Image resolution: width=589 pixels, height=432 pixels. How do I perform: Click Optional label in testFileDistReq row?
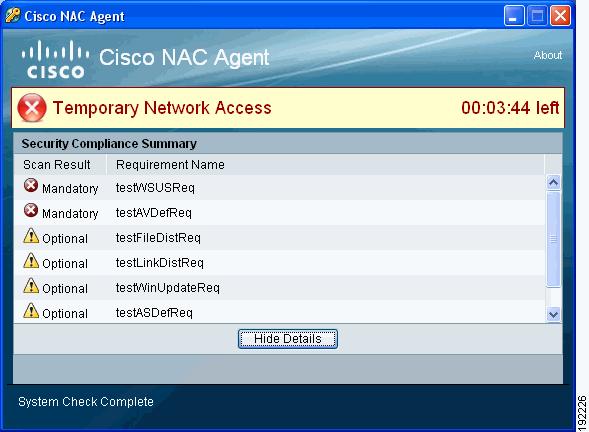pos(65,239)
